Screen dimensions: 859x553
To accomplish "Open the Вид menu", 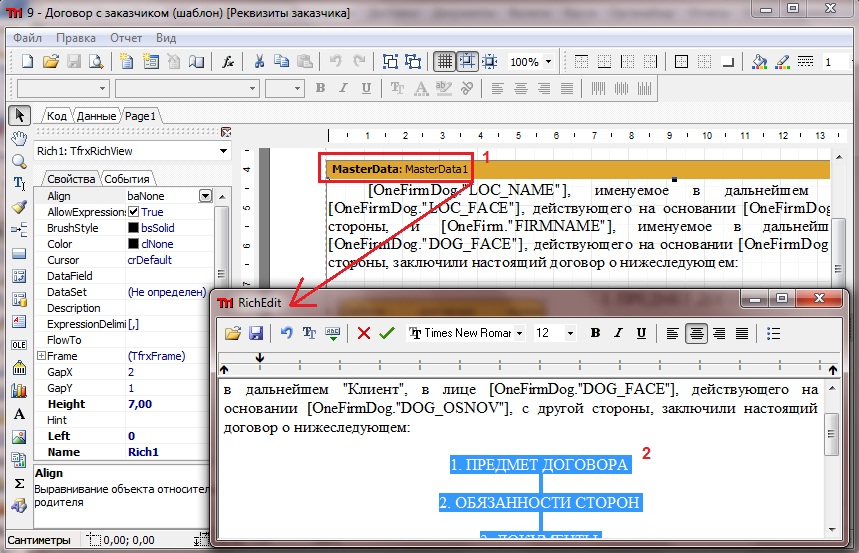I will 165,38.
